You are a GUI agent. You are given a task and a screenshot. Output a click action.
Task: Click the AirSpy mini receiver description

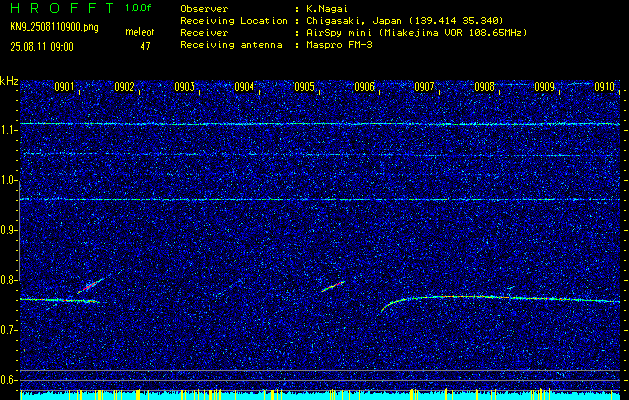[x=416, y=32]
